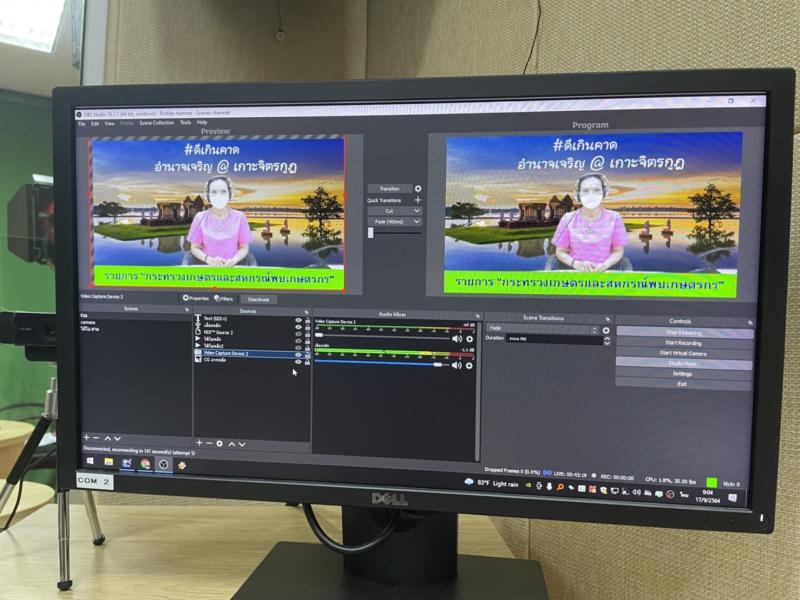Click the Deactivate button
Screen dimensions: 800x600
[x=258, y=299]
